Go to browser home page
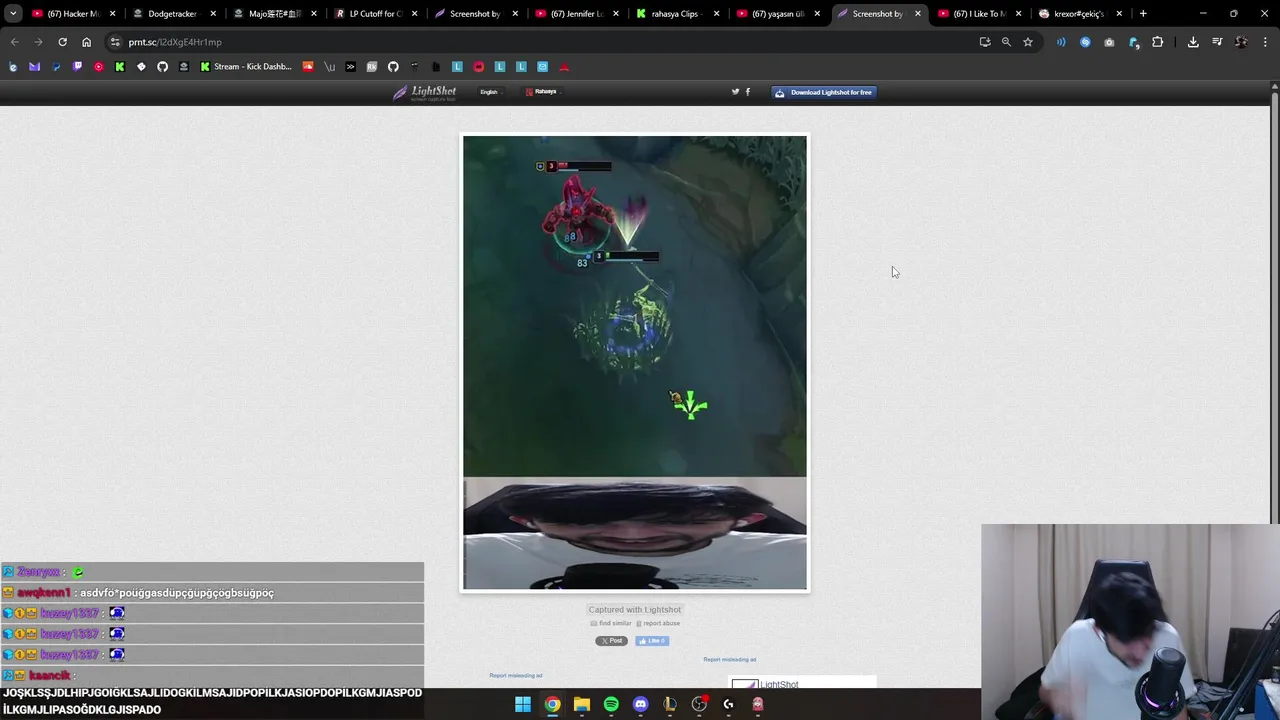This screenshot has height=720, width=1280. (86, 42)
